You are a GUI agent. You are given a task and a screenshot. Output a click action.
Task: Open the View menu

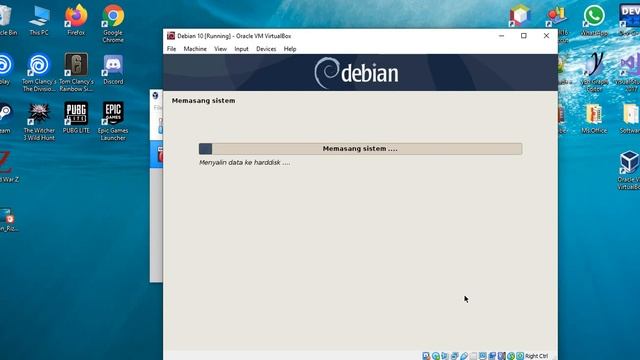pos(220,49)
